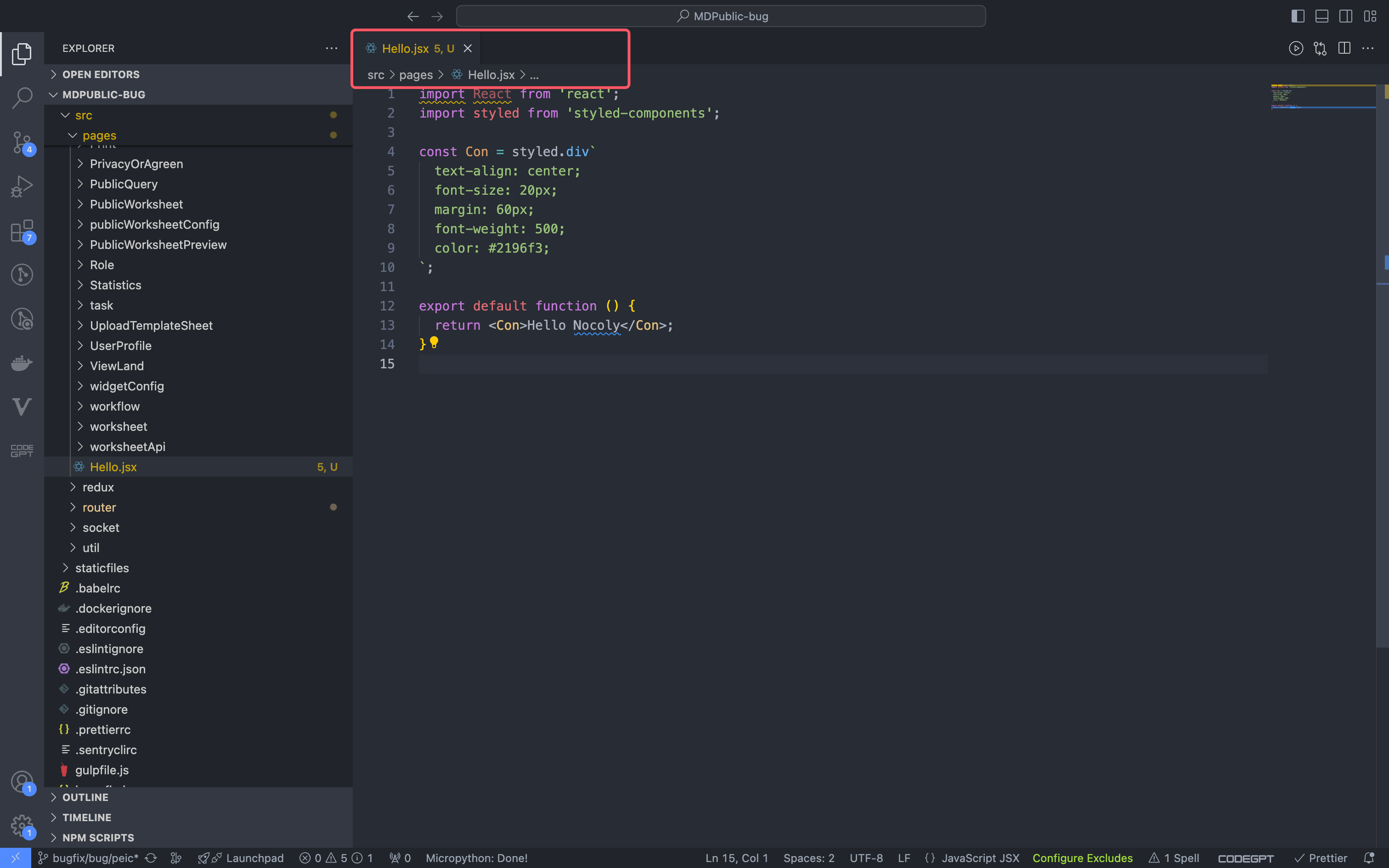Open the Search view in activity bar
Viewport: 1389px width, 868px height.
[22, 97]
